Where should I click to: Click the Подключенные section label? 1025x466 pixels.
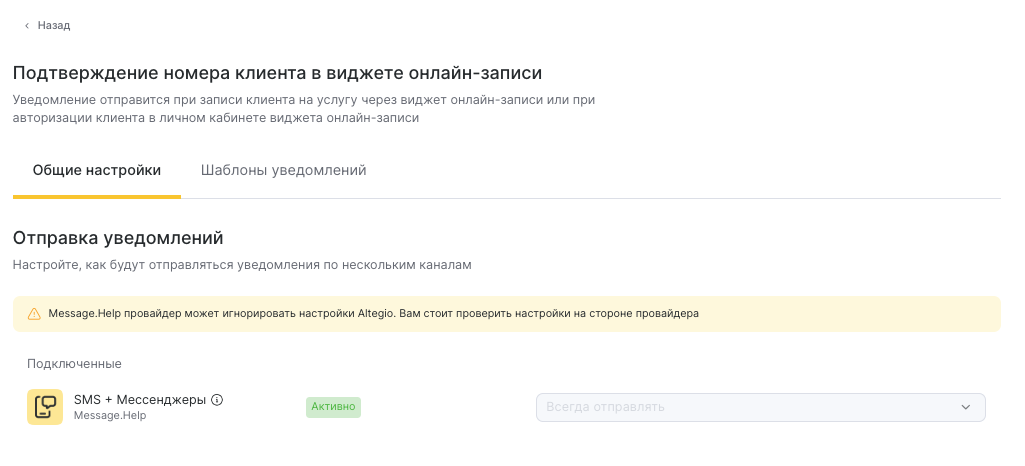click(x=74, y=363)
